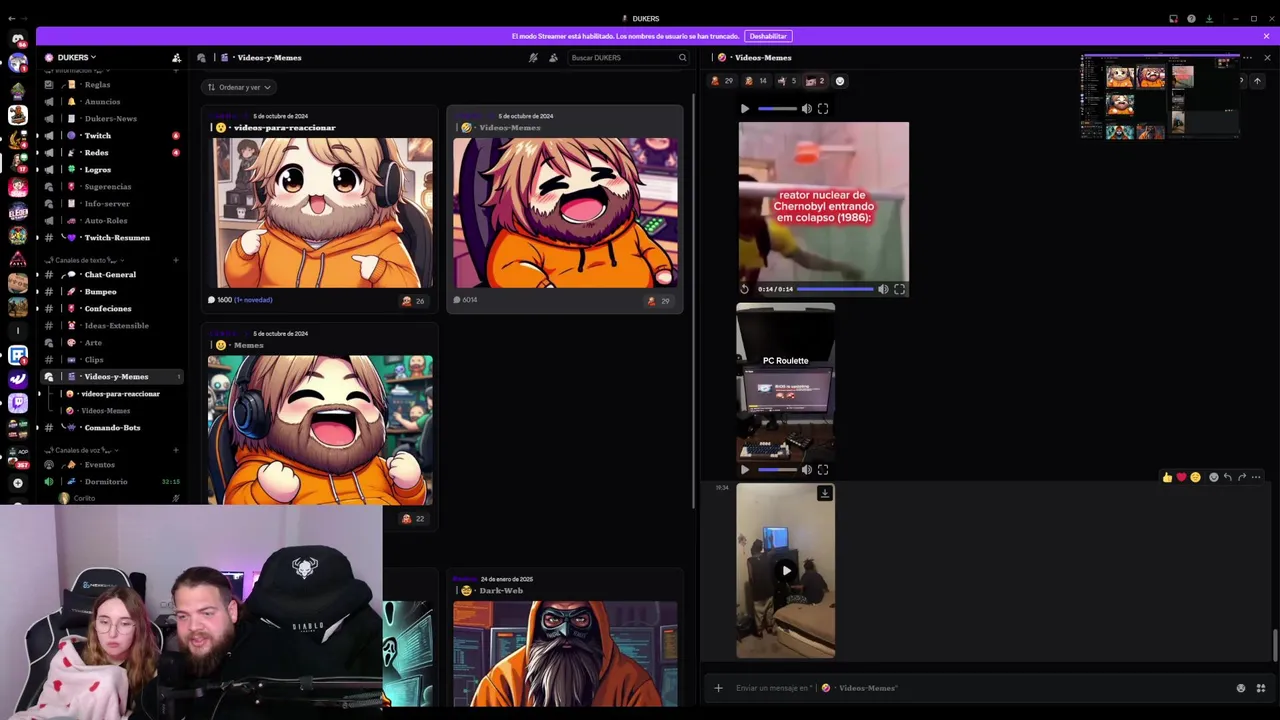Mute the top video volume
This screenshot has height=720, width=1280.
807,109
